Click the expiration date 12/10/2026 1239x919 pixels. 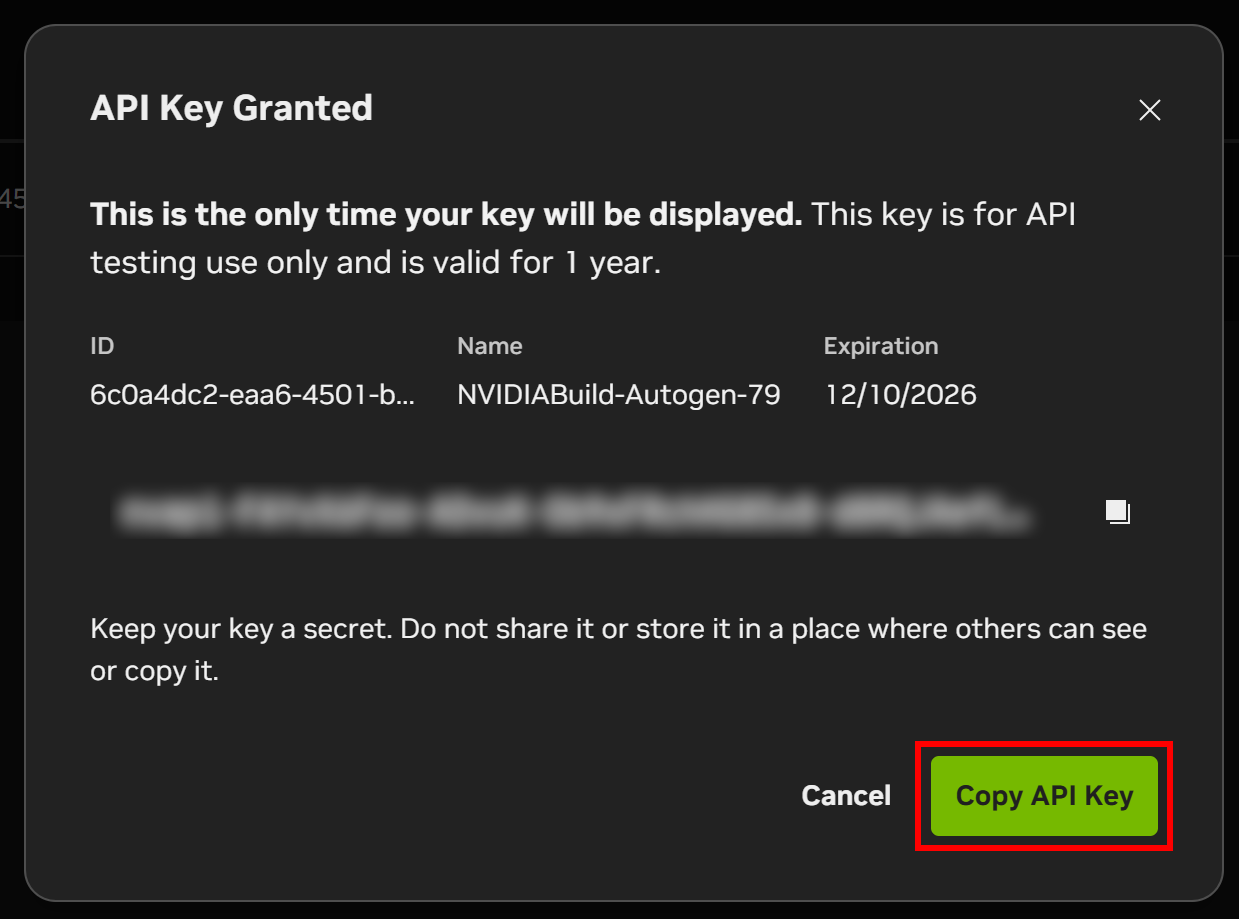pos(900,394)
